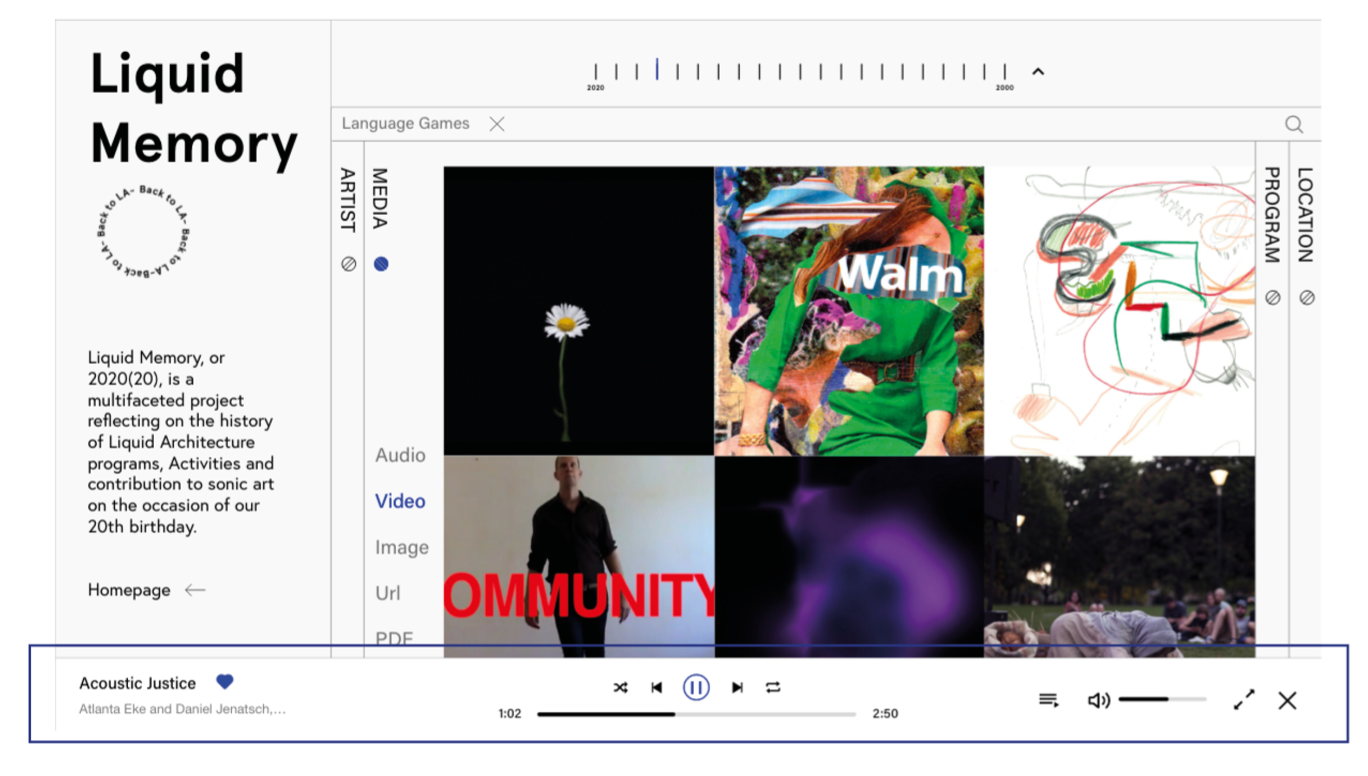Remove the Language Games filter tag
The image size is (1368, 776).
click(x=497, y=124)
